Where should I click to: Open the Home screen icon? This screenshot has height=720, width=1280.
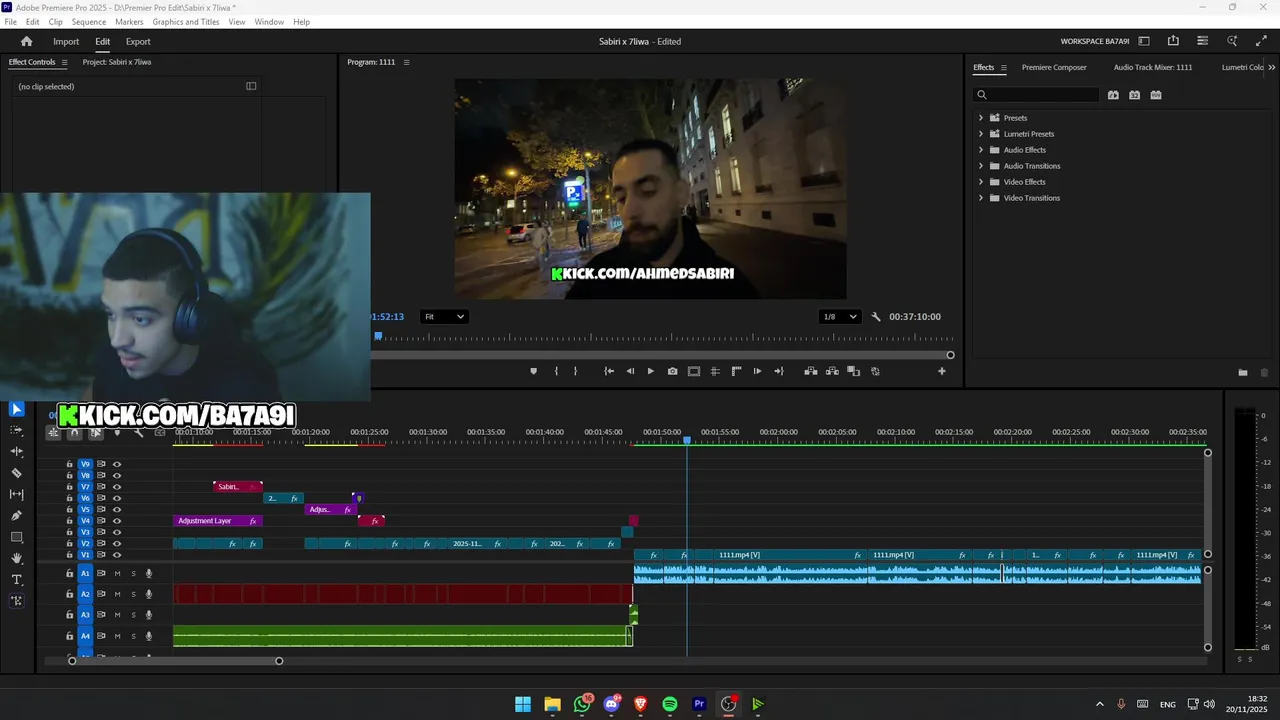[27, 41]
